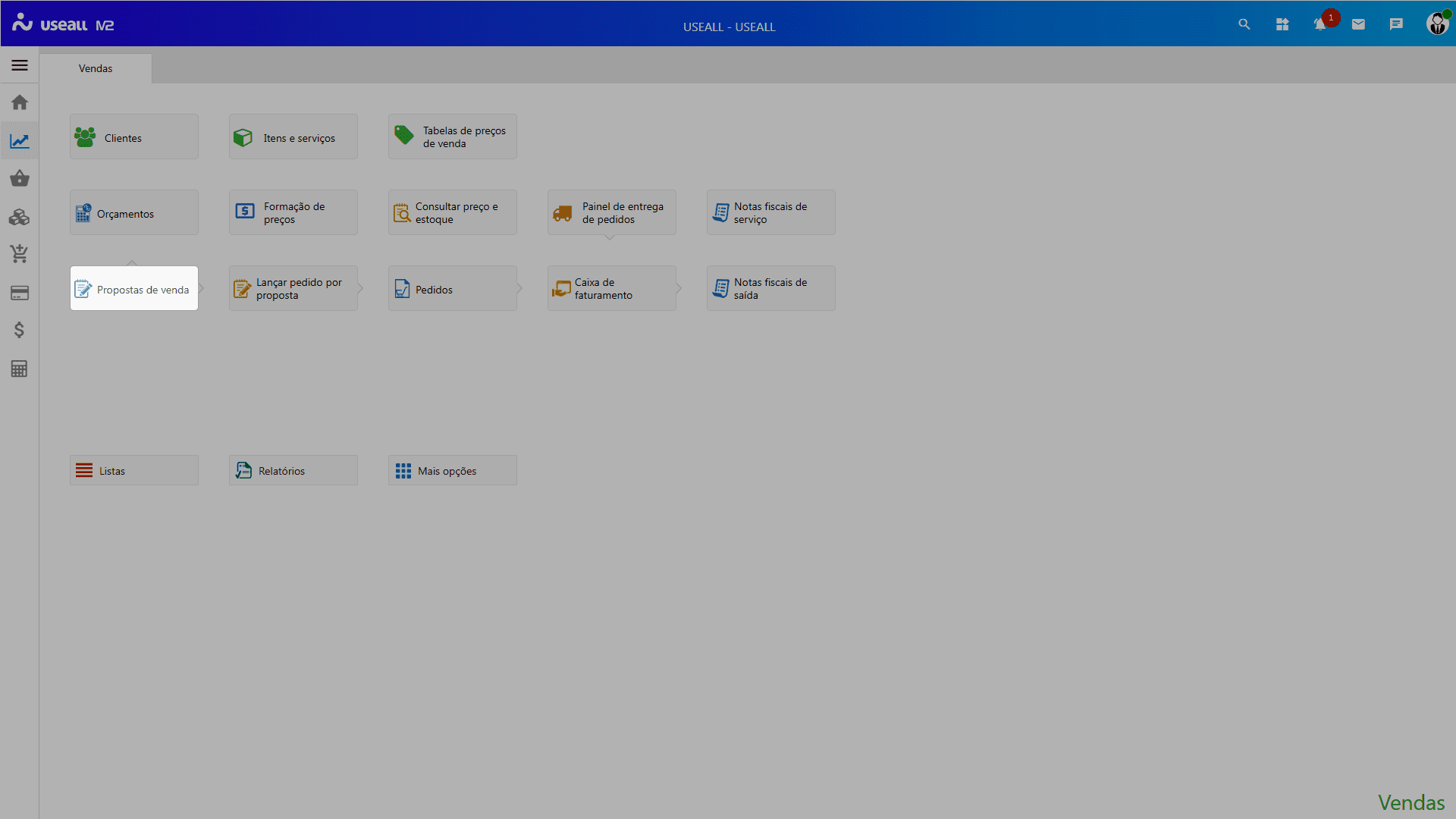The height and width of the screenshot is (819, 1456).
Task: Open the mail envelope icon
Action: (x=1358, y=24)
